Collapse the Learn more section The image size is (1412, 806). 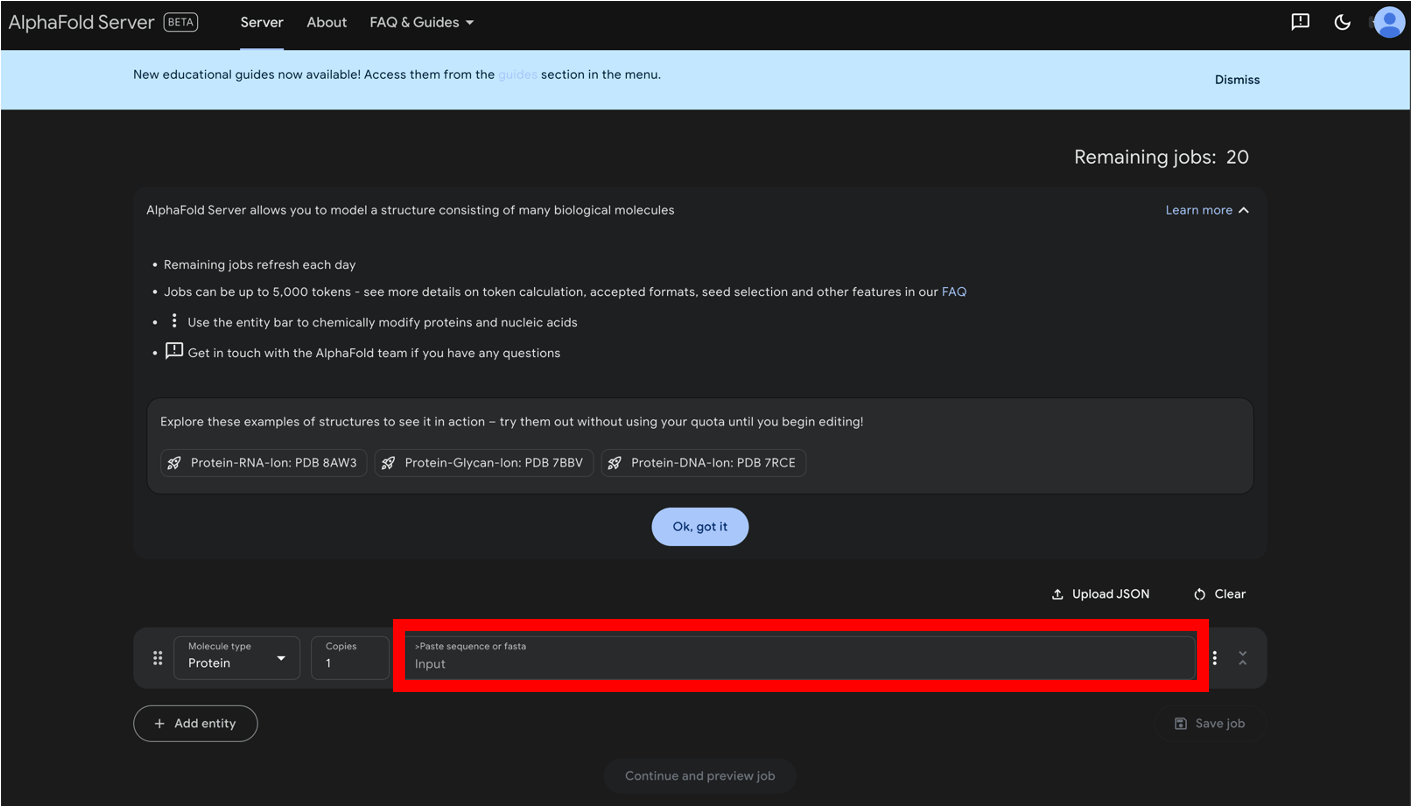[1207, 210]
